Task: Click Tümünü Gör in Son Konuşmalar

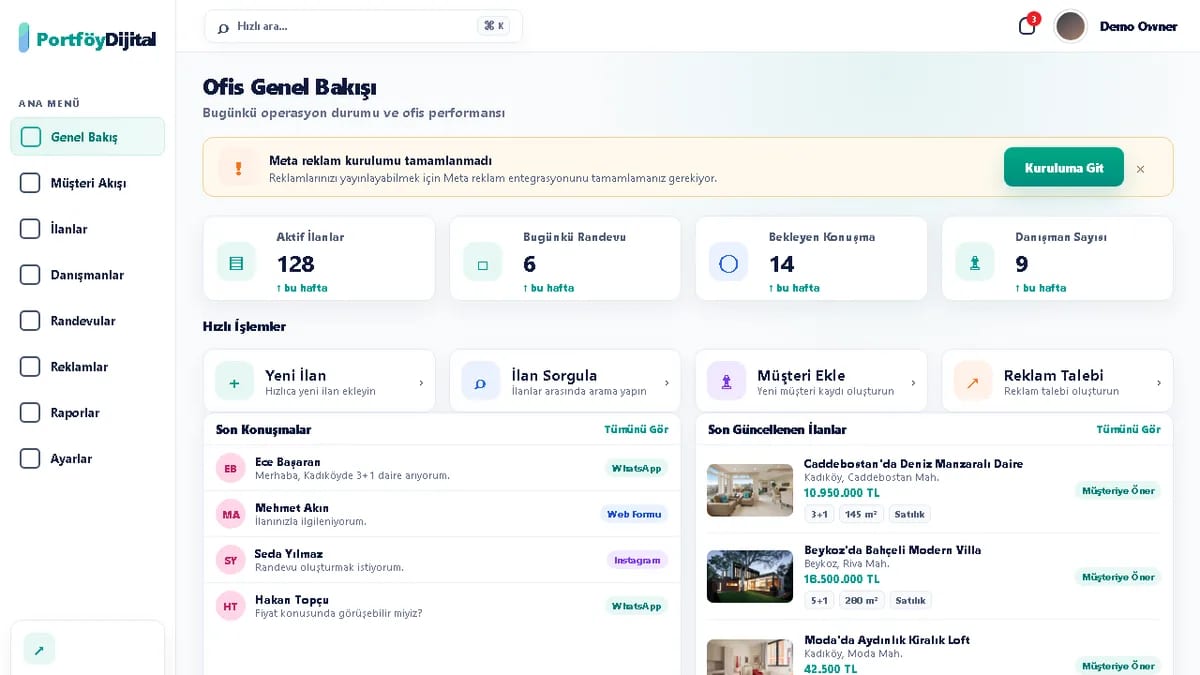Action: 636,429
